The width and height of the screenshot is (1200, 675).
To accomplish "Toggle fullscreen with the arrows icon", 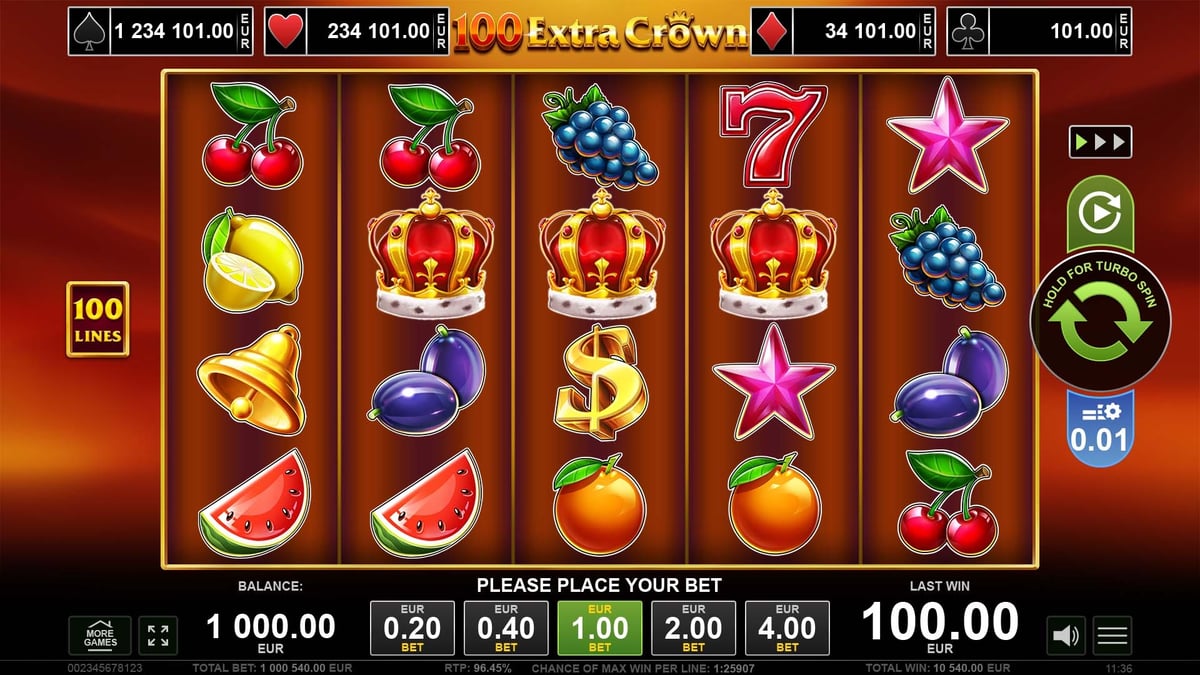I will click(x=158, y=635).
